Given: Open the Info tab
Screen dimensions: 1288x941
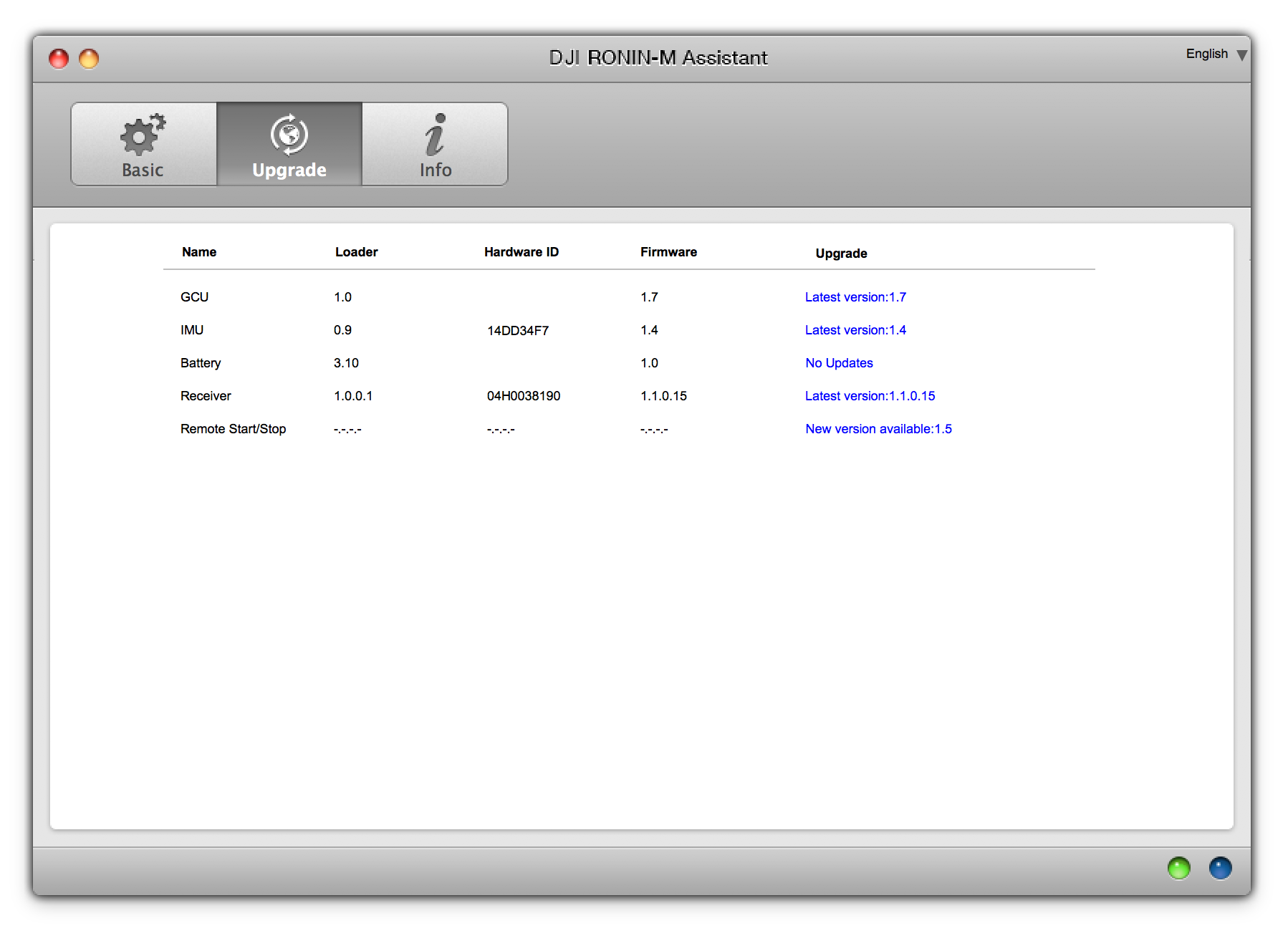Looking at the screenshot, I should click(x=435, y=144).
